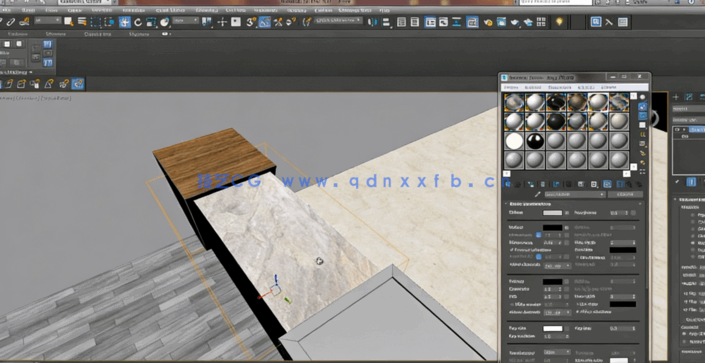The image size is (705, 363).
Task: Open the material name dropdown in Material Editor
Action: 575,194
